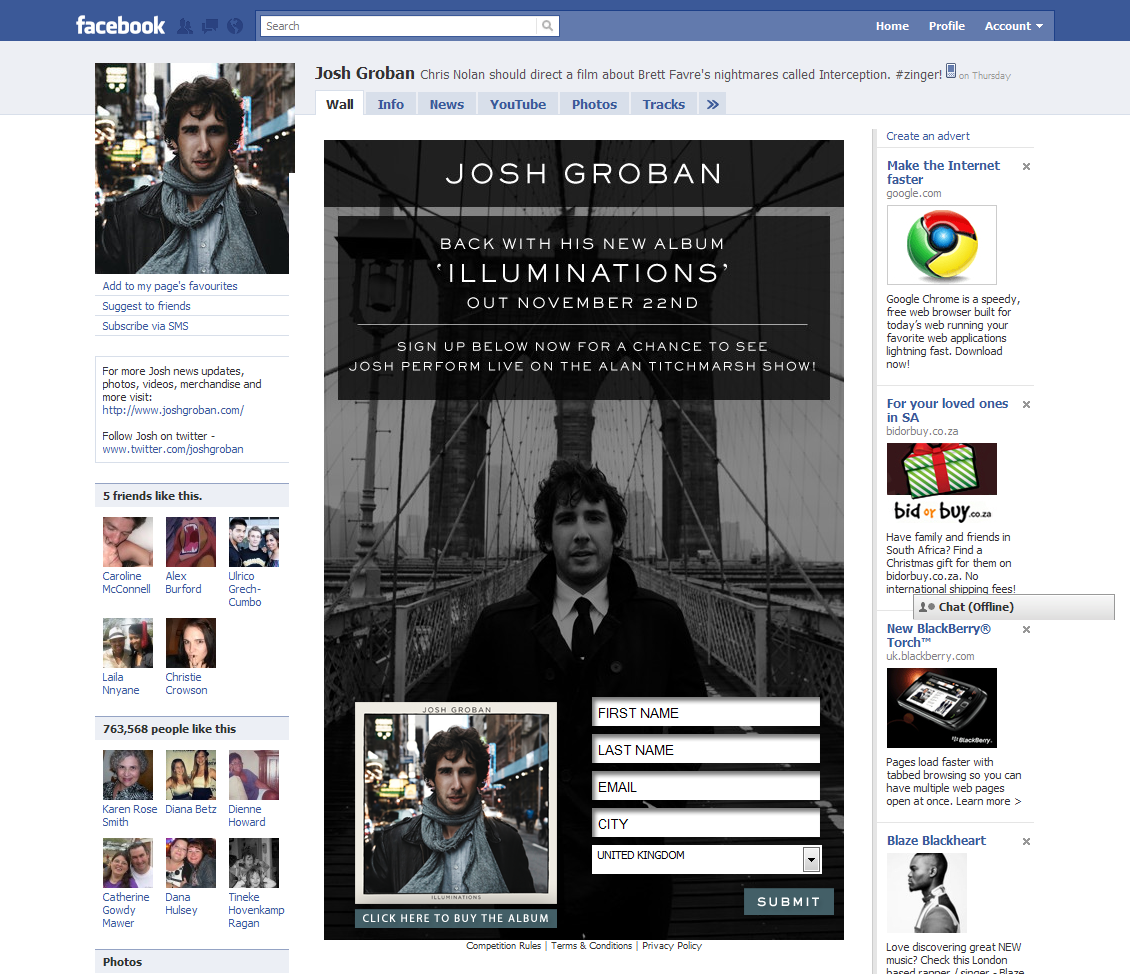Click Add to my page's favourites
Viewport: 1130px width, 974px height.
pyautogui.click(x=169, y=286)
